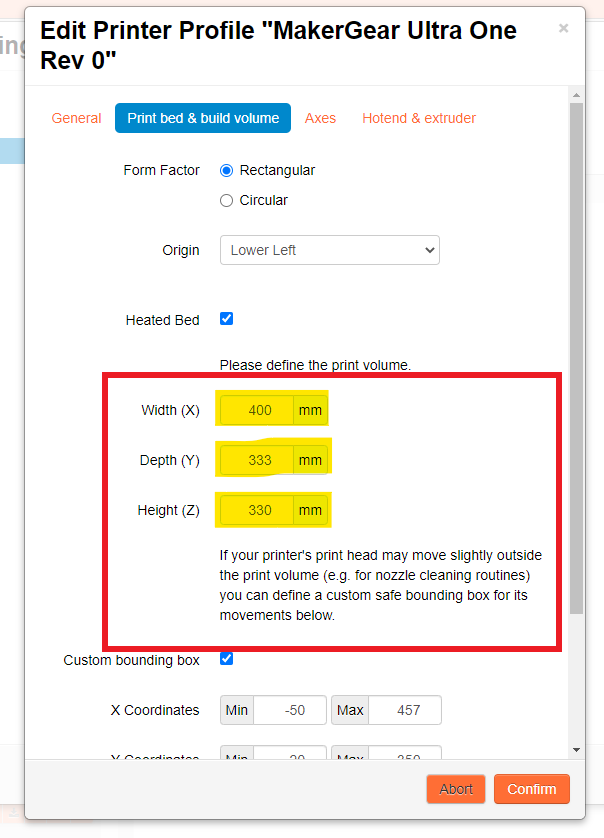604x838 pixels.
Task: Select the Print bed & build volume tab
Action: [203, 118]
